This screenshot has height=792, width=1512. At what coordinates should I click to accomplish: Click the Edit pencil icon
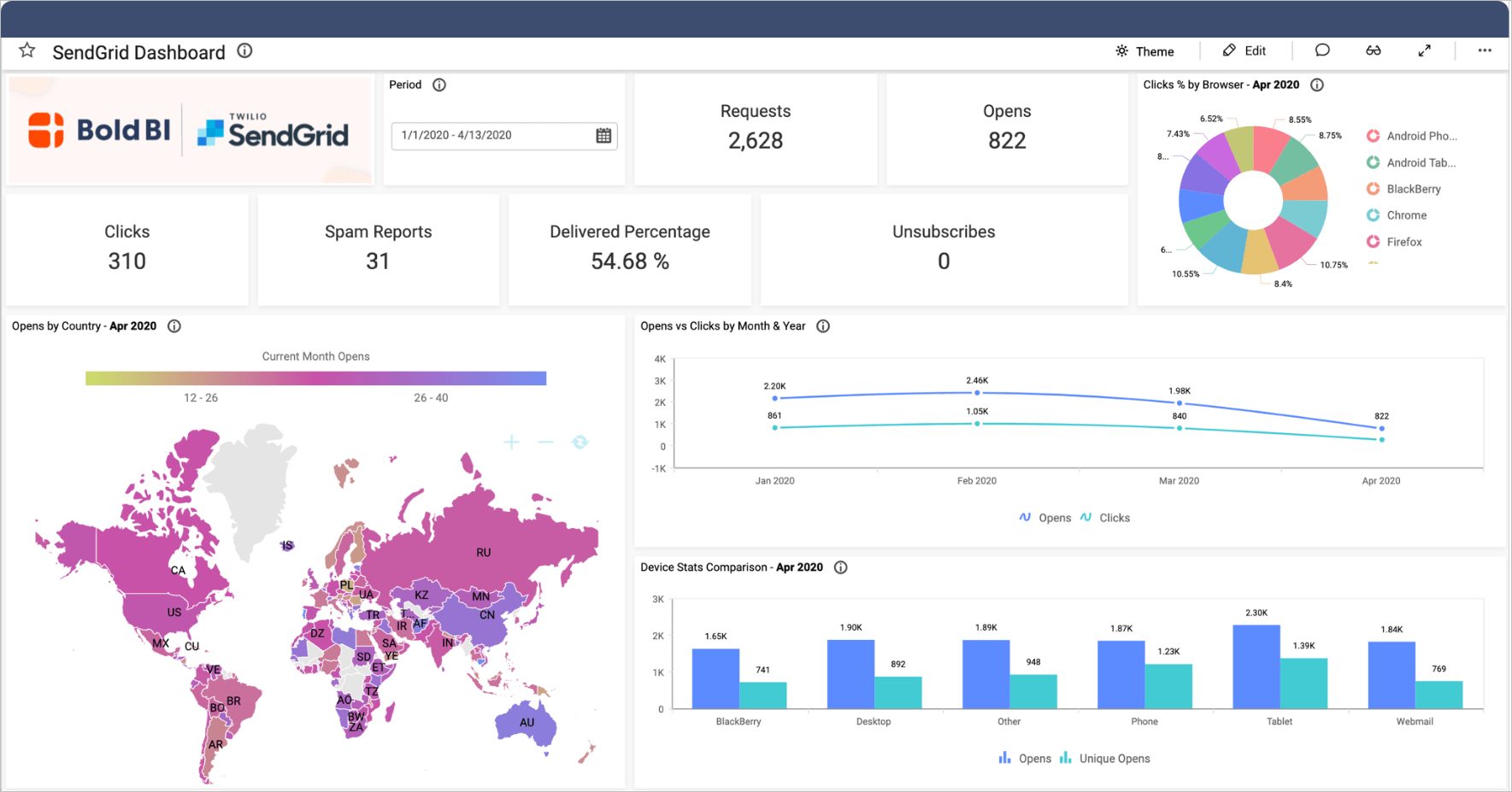click(1229, 50)
